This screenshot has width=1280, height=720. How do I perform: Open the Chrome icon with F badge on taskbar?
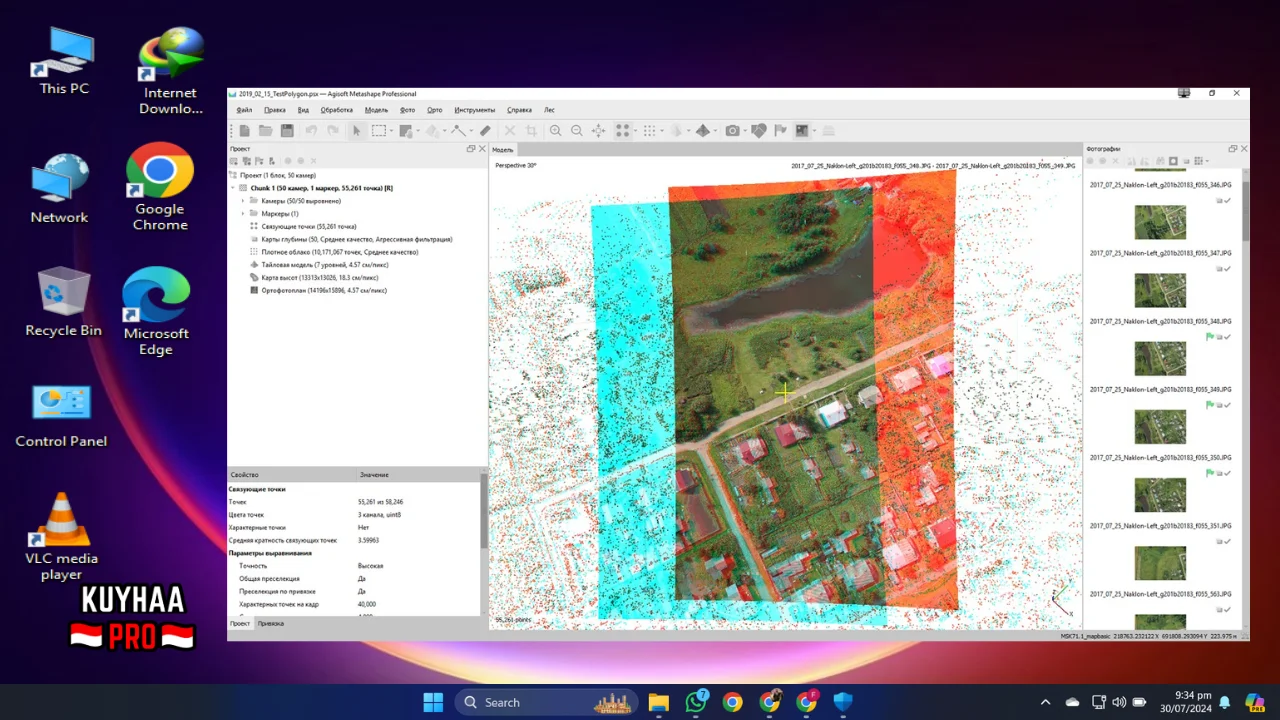point(806,702)
